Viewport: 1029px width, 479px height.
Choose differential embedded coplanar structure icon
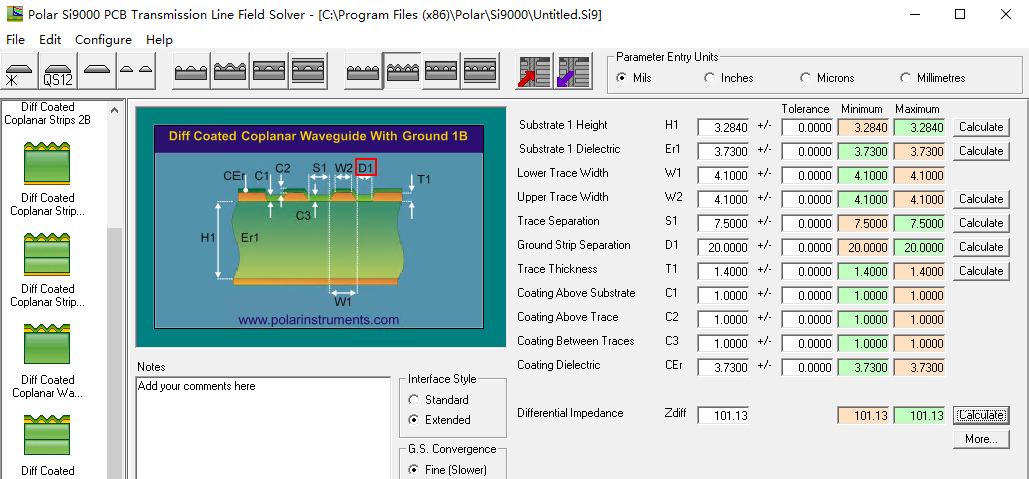point(441,71)
